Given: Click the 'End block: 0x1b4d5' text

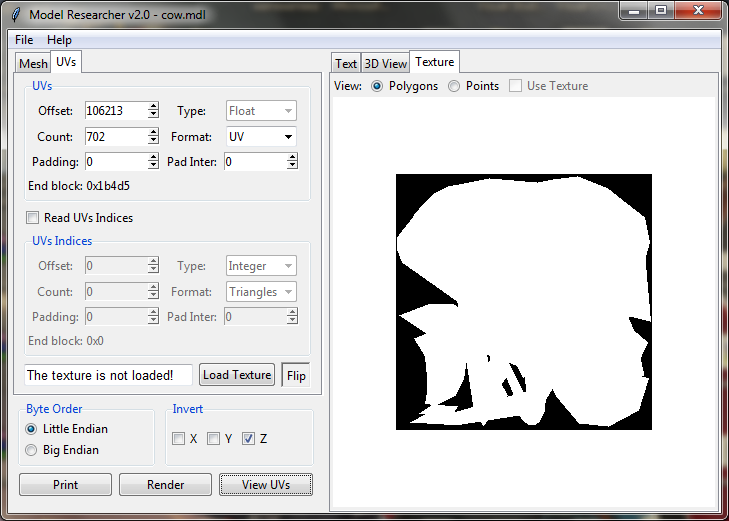Looking at the screenshot, I should [79, 186].
